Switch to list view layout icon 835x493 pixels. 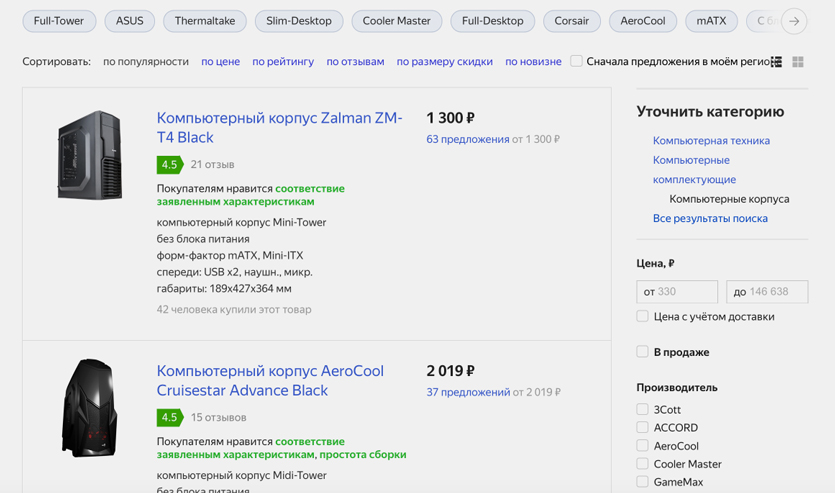point(776,62)
